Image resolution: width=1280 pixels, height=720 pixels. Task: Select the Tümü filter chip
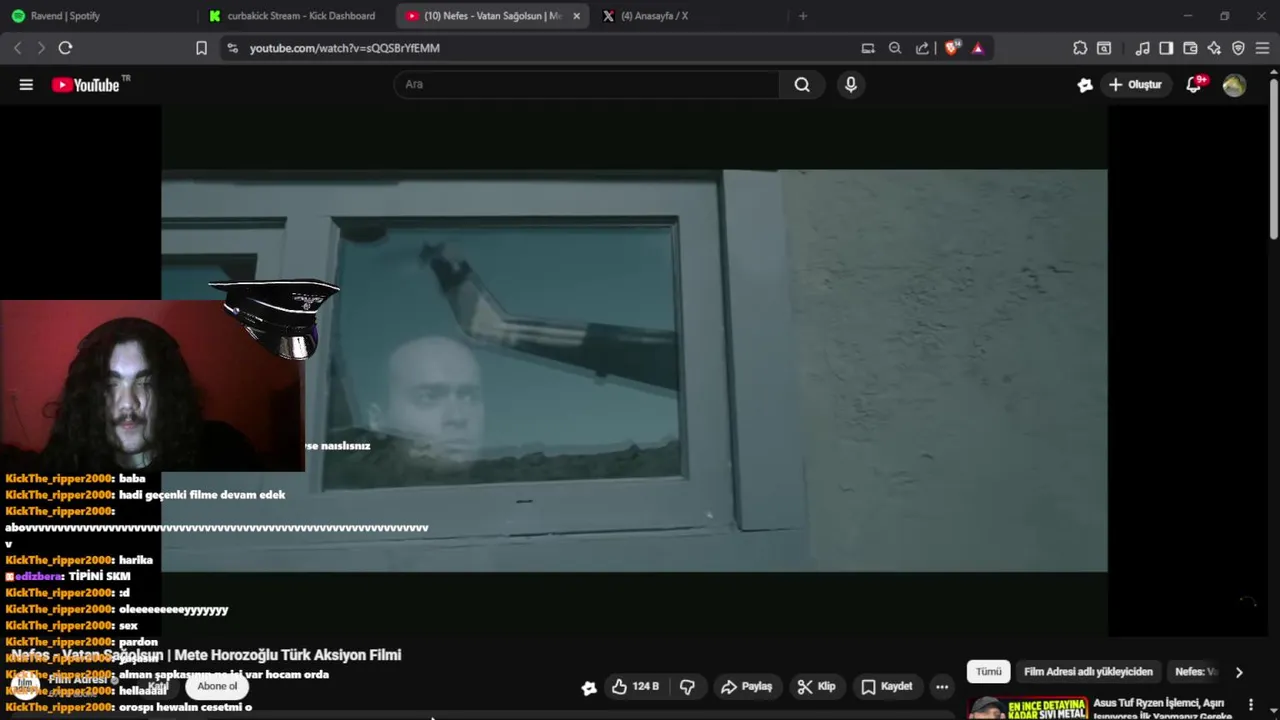[x=988, y=672]
